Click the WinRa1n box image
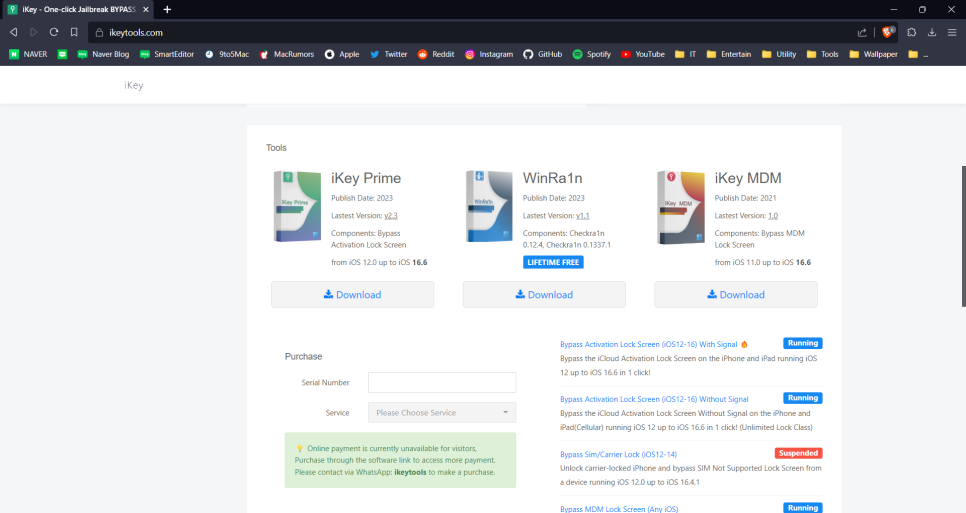Image resolution: width=966 pixels, height=513 pixels. pos(489,206)
